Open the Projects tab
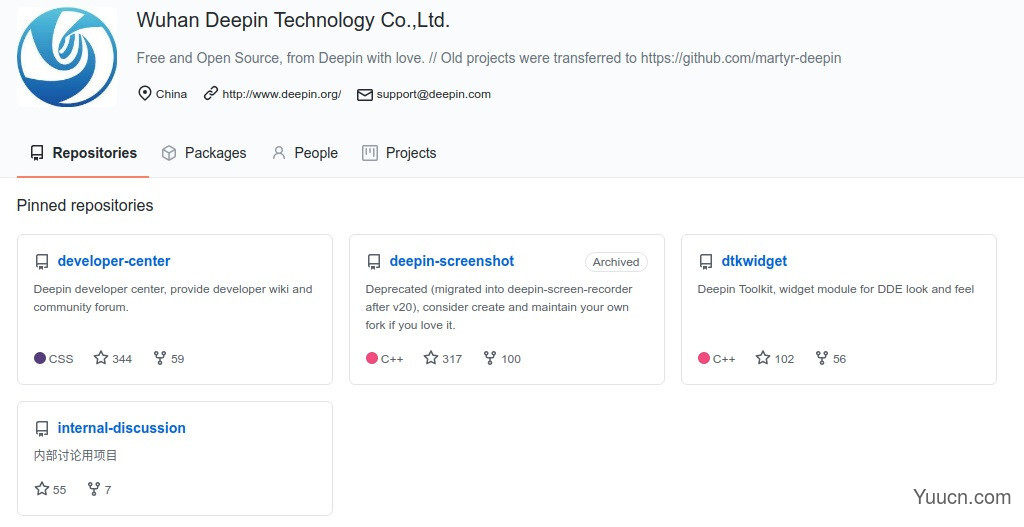The image size is (1024, 527). pyautogui.click(x=399, y=153)
